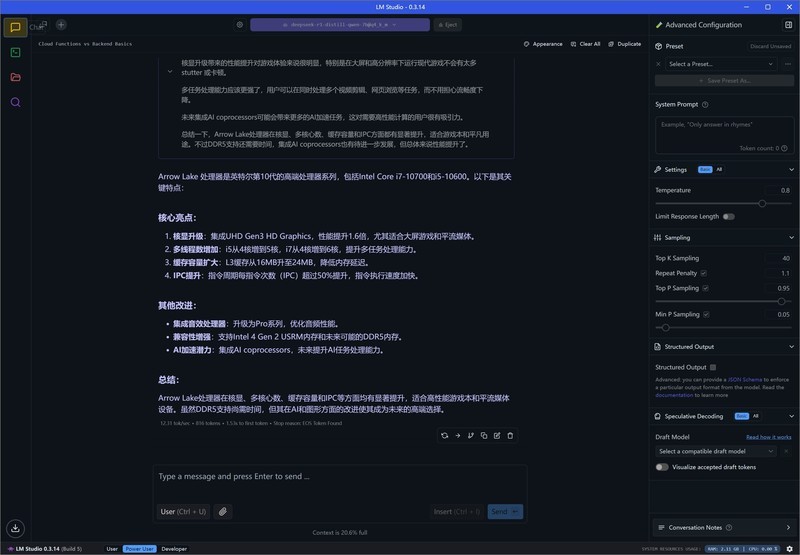This screenshot has height=555, width=800.
Task: Open the Chat view in sidebar
Action: click(x=15, y=27)
